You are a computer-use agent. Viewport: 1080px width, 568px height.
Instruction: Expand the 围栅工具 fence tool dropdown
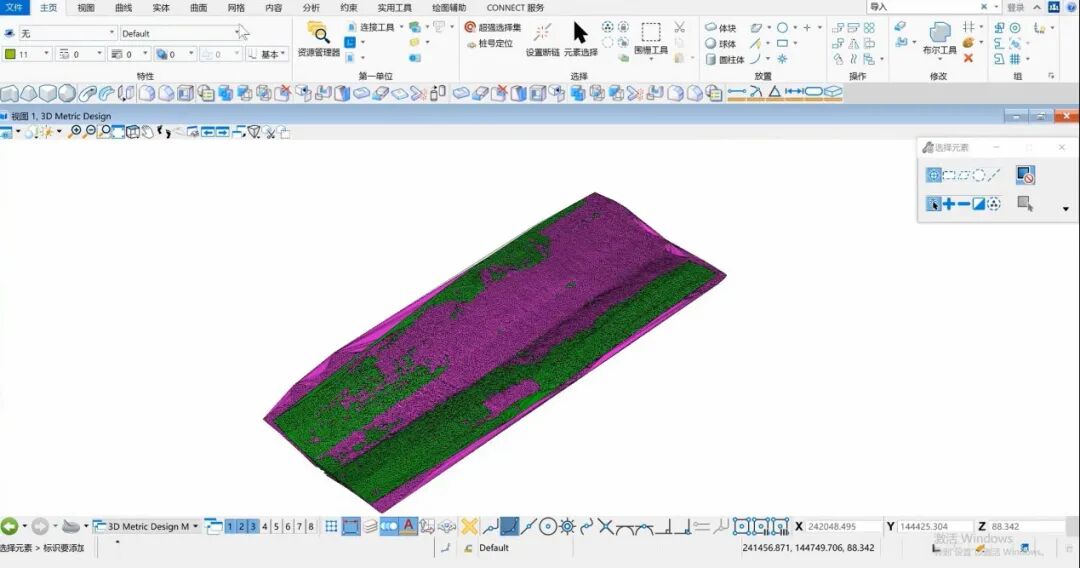pos(651,60)
